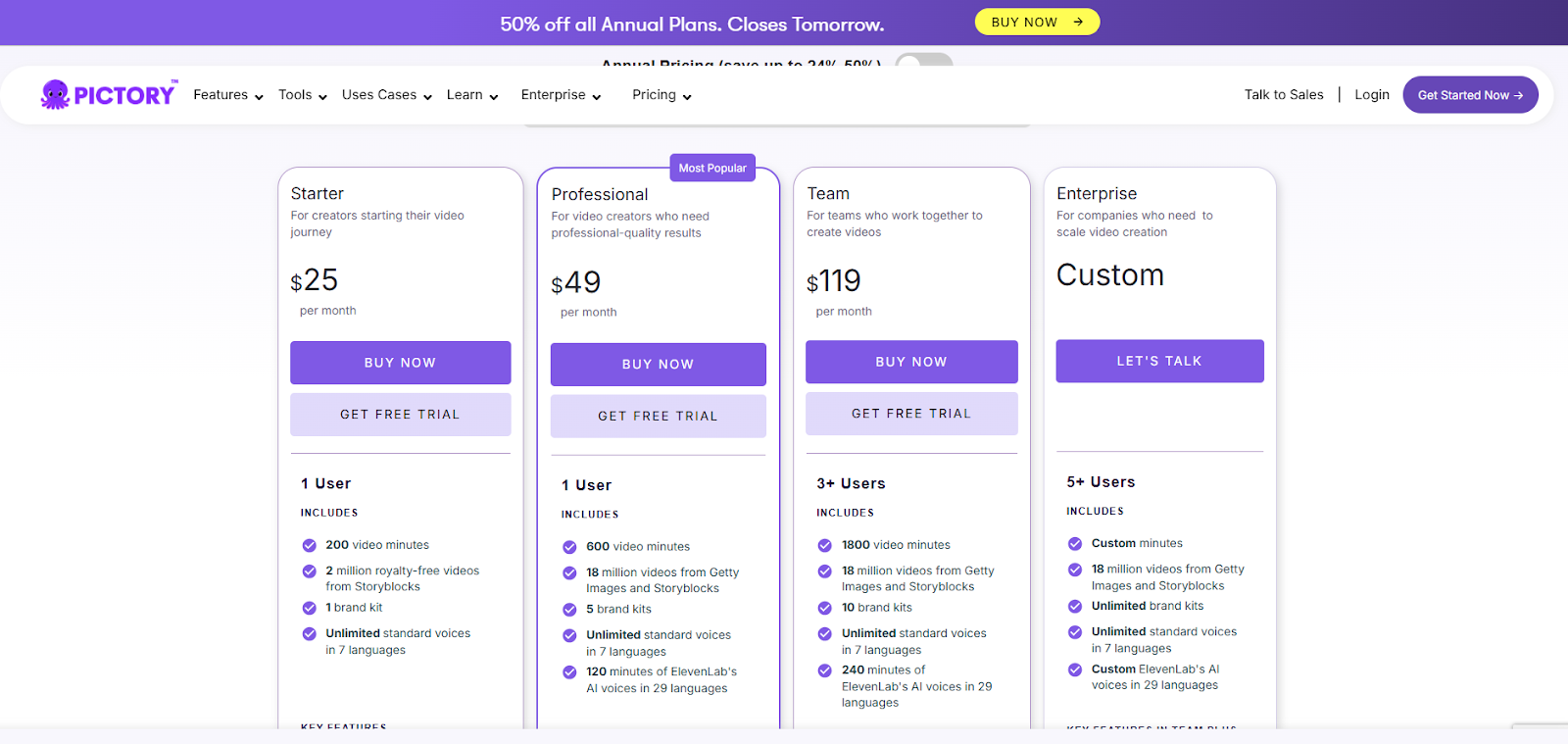1568x744 pixels.
Task: Click checkmark beside 120 minutes of ElevenLab's
Action: [x=569, y=672]
